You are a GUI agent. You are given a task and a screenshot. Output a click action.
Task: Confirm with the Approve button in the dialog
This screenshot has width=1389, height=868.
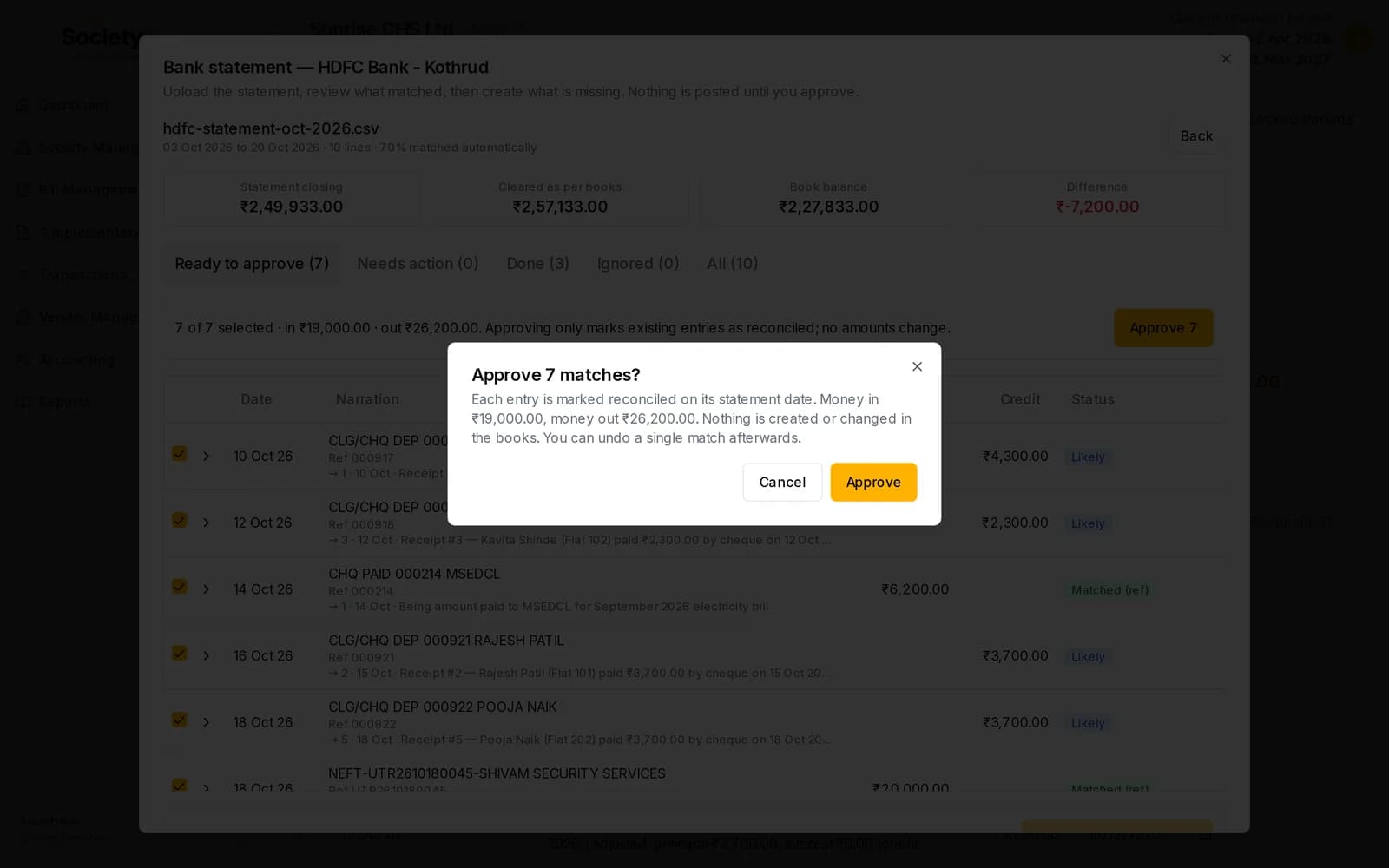click(x=873, y=483)
